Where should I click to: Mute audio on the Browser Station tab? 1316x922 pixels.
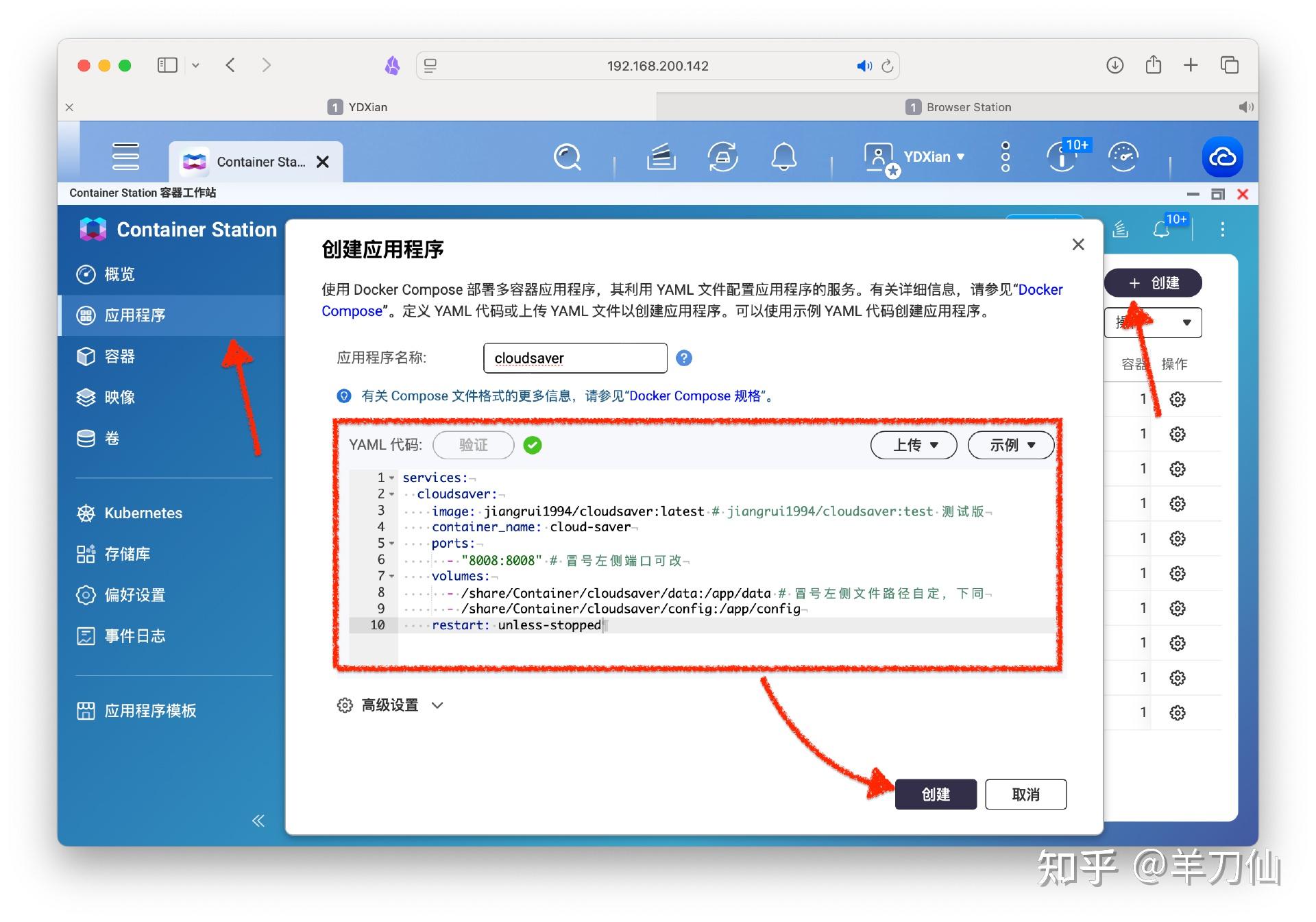[x=1245, y=107]
